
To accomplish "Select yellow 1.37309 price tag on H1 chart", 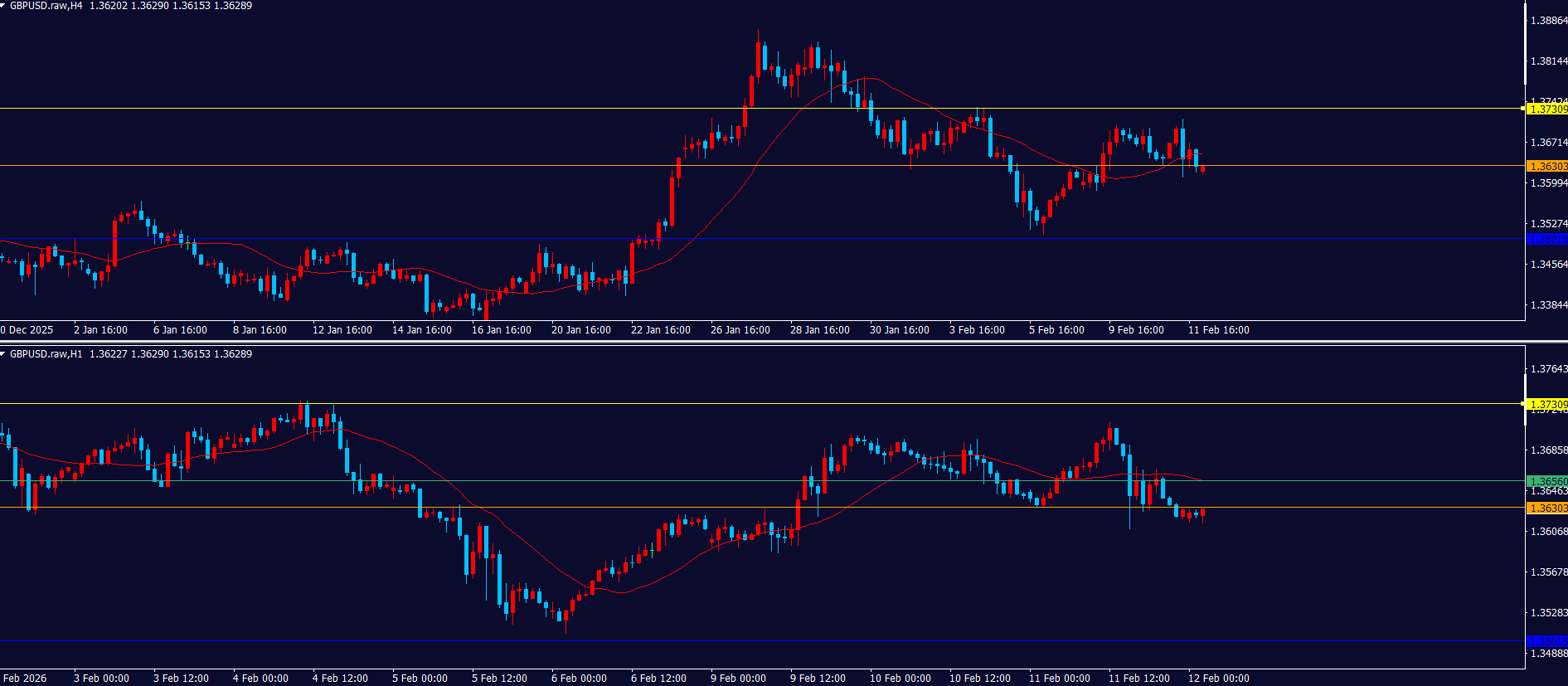I will [1547, 404].
